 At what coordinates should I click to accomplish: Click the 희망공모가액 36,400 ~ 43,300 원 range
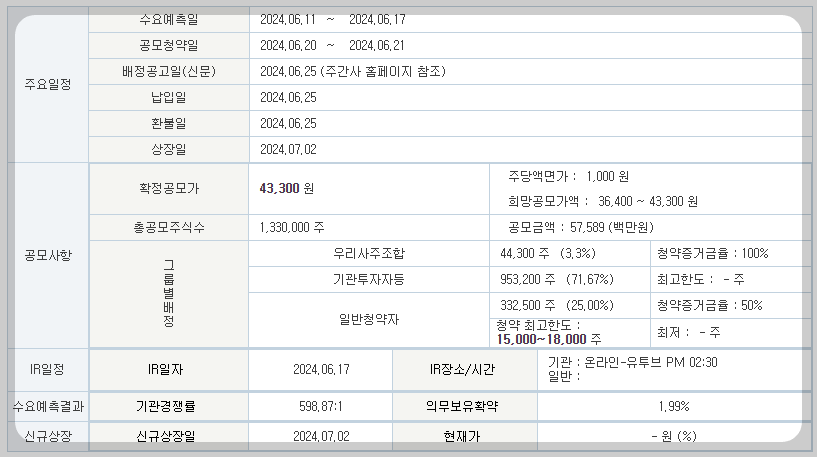click(x=603, y=201)
